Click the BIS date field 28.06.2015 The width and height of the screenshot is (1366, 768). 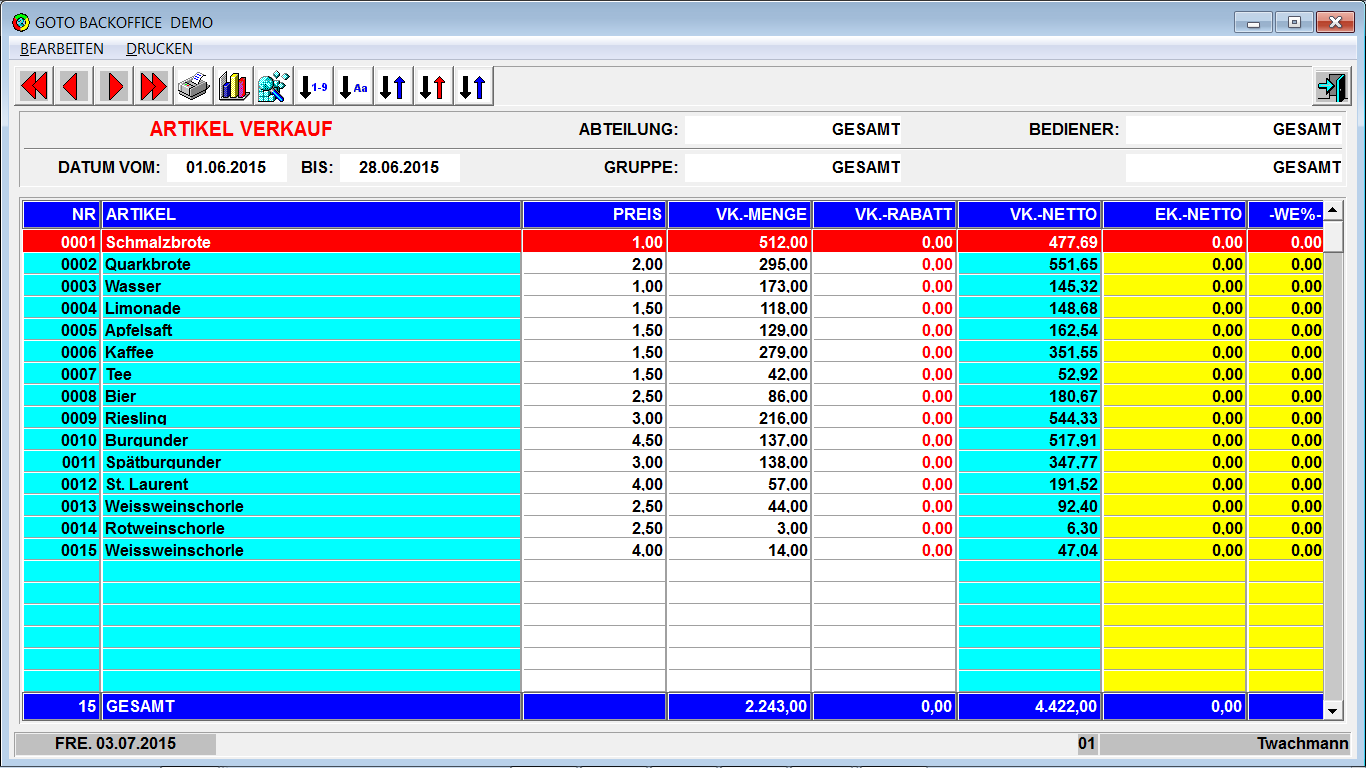pyautogui.click(x=399, y=168)
